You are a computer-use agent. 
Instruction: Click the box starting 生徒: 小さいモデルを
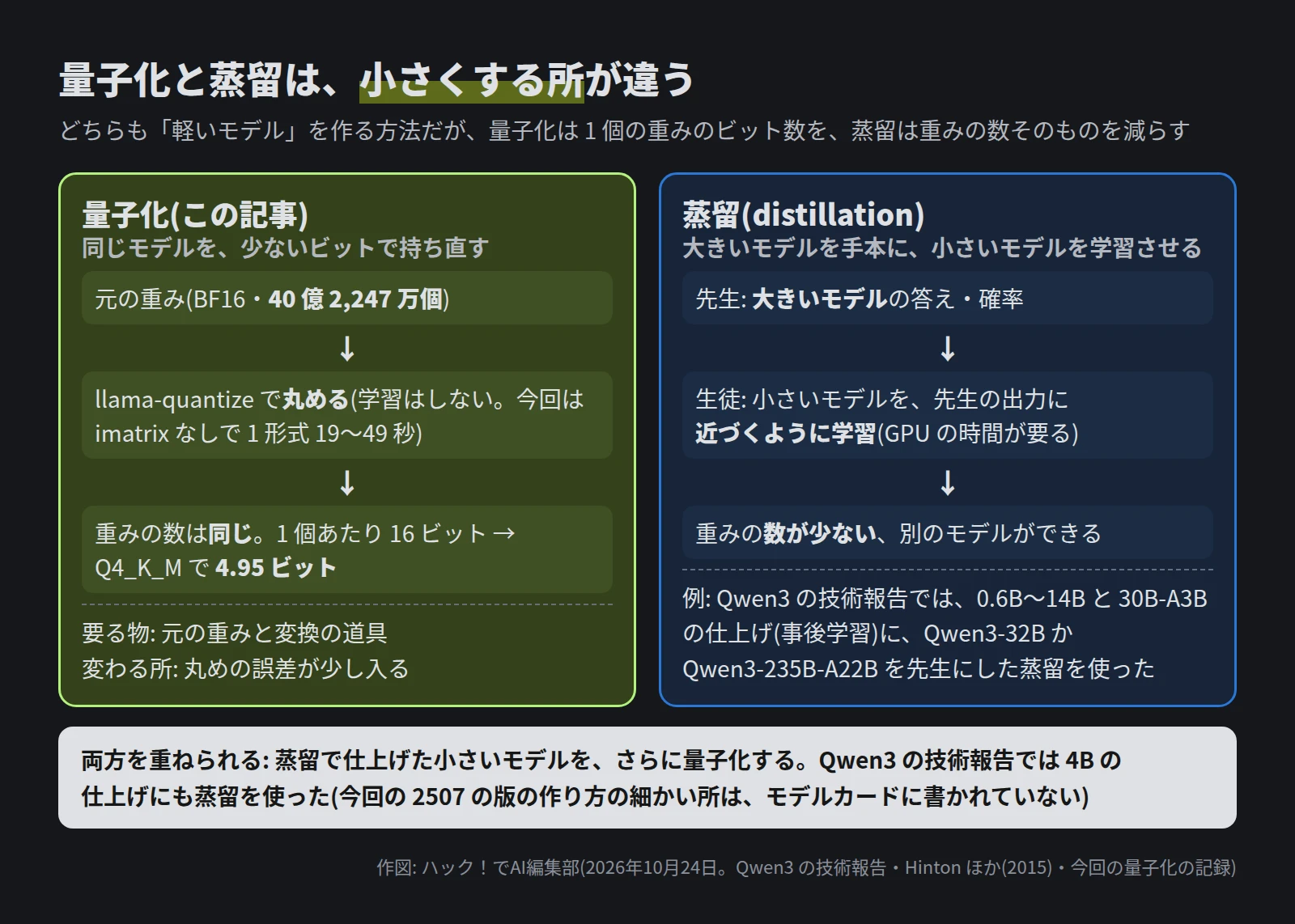(x=948, y=416)
